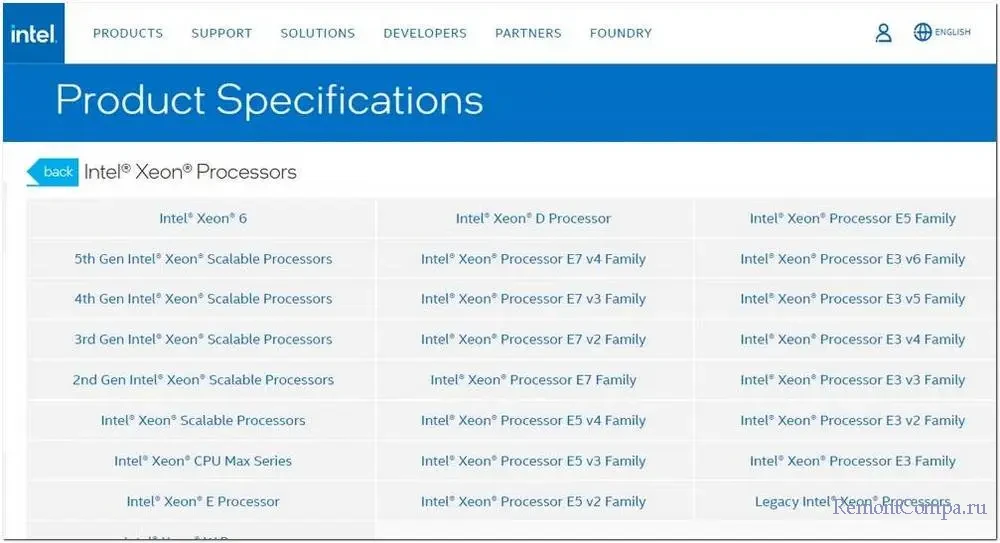The image size is (1000, 543).
Task: Open the Support menu
Action: [221, 33]
